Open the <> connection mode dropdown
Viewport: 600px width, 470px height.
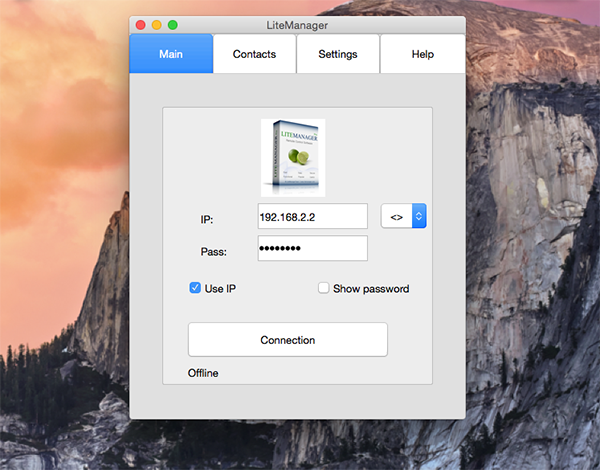[404, 216]
